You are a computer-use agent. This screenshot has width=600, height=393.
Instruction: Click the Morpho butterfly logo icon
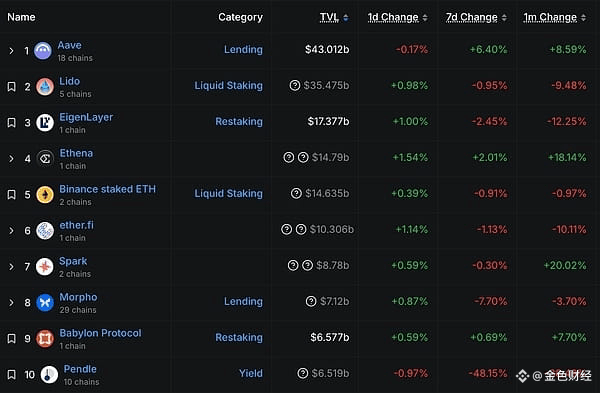[x=45, y=303]
